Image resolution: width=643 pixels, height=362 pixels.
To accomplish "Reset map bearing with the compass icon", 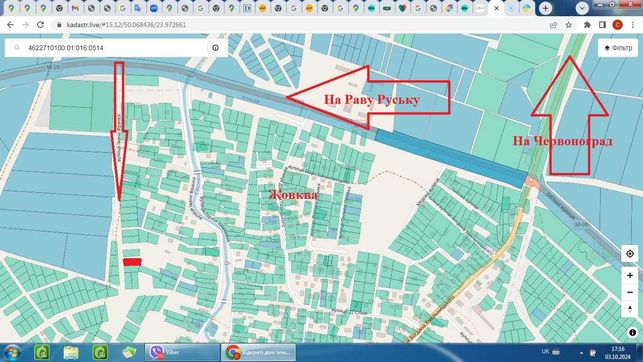I will tap(630, 309).
